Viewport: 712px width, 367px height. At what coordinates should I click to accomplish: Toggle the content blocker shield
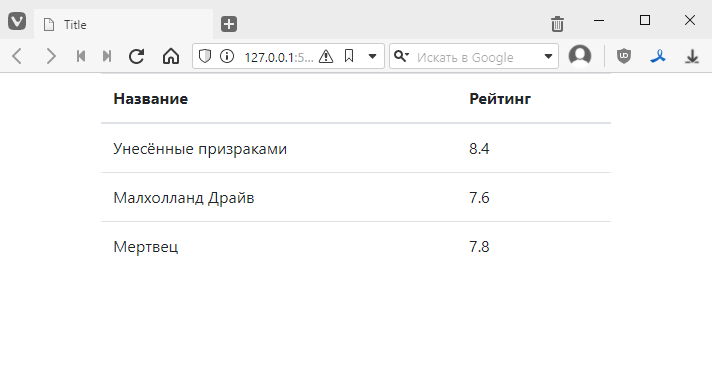(205, 56)
